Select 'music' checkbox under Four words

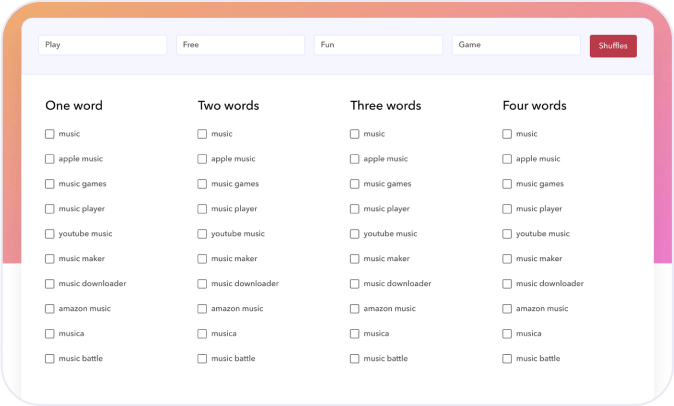(507, 134)
